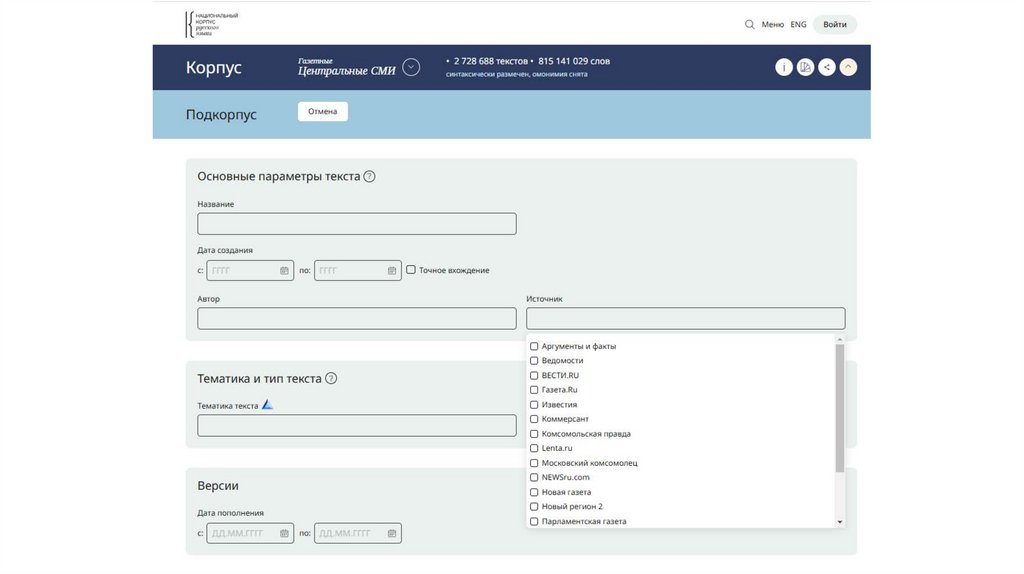Click the Войти login button

point(834,25)
